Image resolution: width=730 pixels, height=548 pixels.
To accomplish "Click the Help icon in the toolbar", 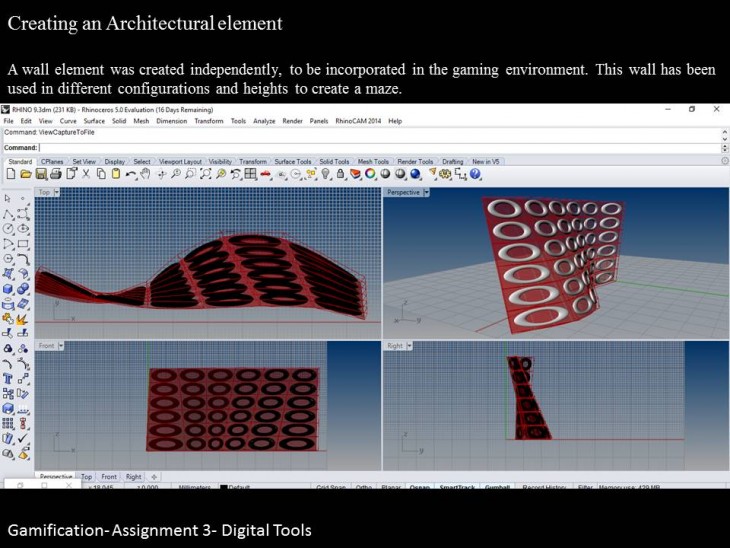I will coord(475,174).
